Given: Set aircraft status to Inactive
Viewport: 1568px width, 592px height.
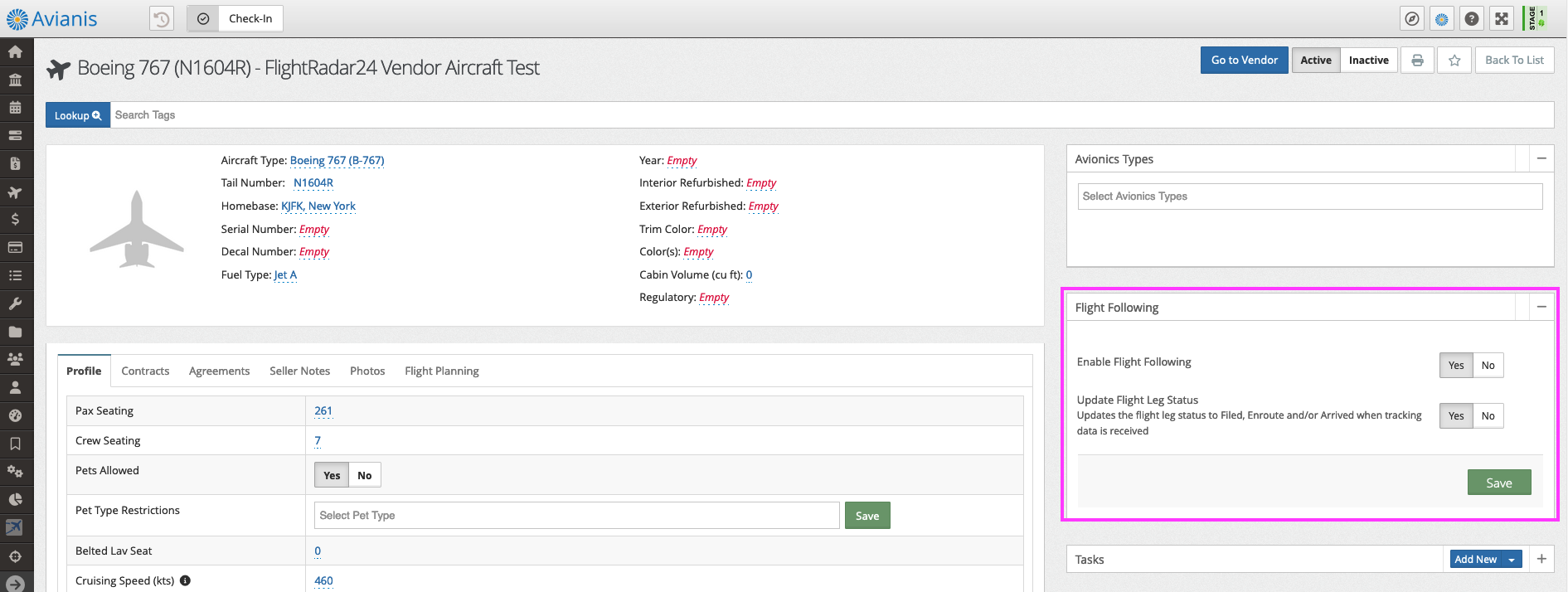Looking at the screenshot, I should point(1368,60).
